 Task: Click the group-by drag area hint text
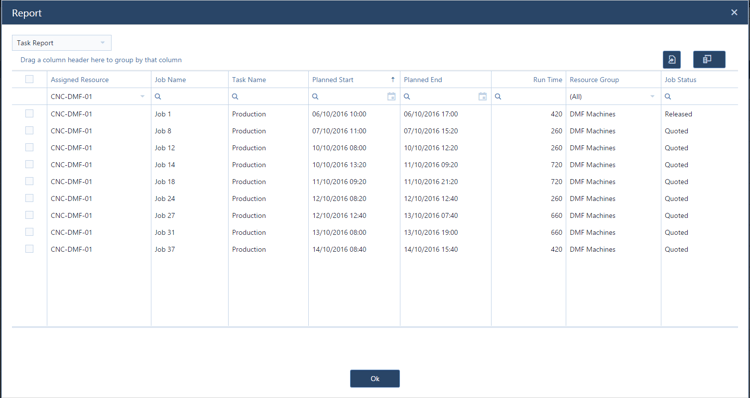(x=101, y=60)
